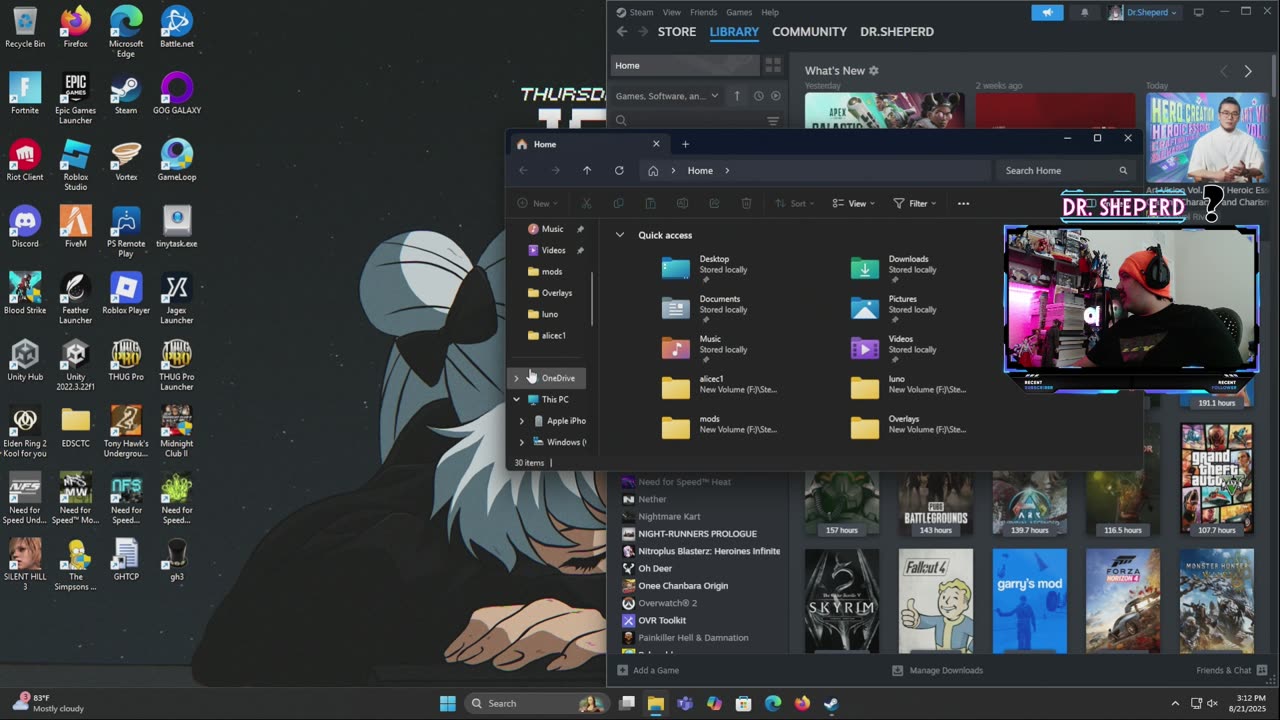Select the Unity Hub desktop icon
The width and height of the screenshot is (1280, 720).
25,360
